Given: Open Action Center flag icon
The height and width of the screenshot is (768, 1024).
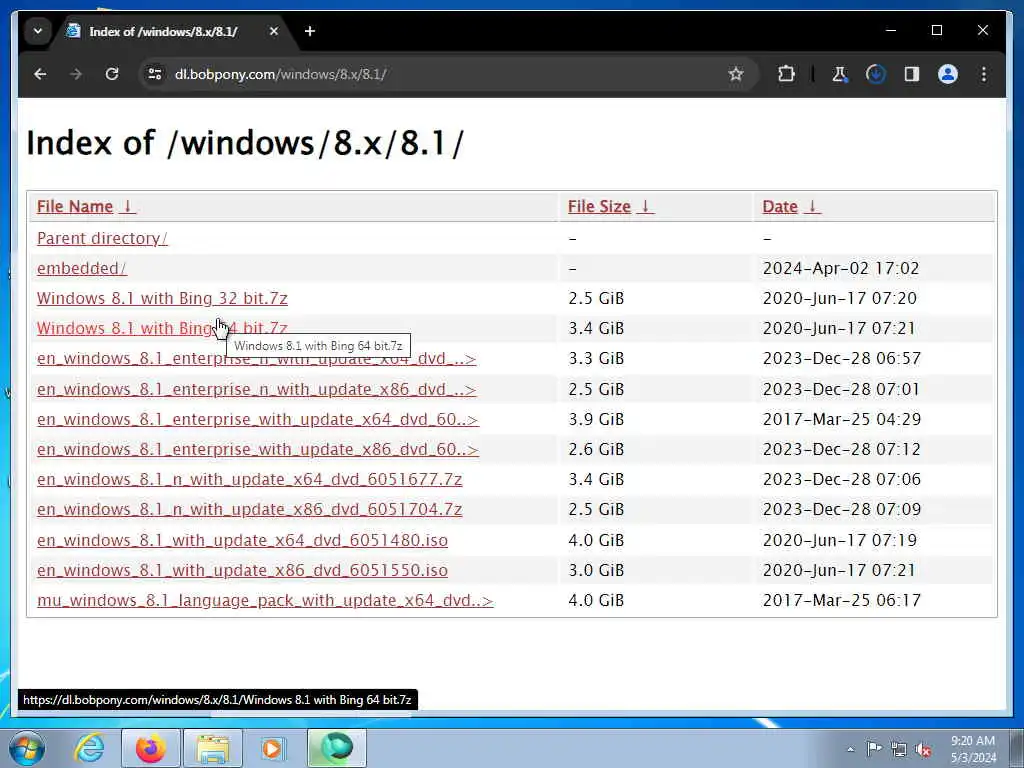Looking at the screenshot, I should pyautogui.click(x=874, y=749).
